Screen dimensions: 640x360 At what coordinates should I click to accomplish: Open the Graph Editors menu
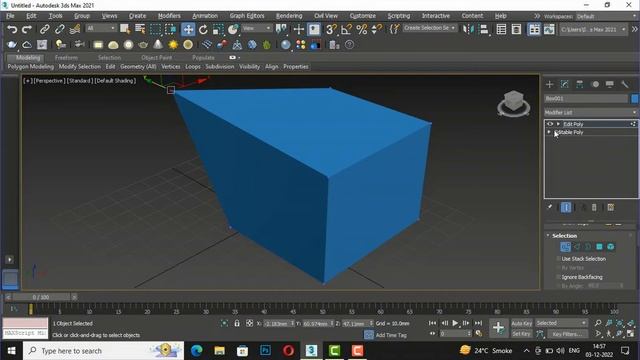[x=247, y=16]
